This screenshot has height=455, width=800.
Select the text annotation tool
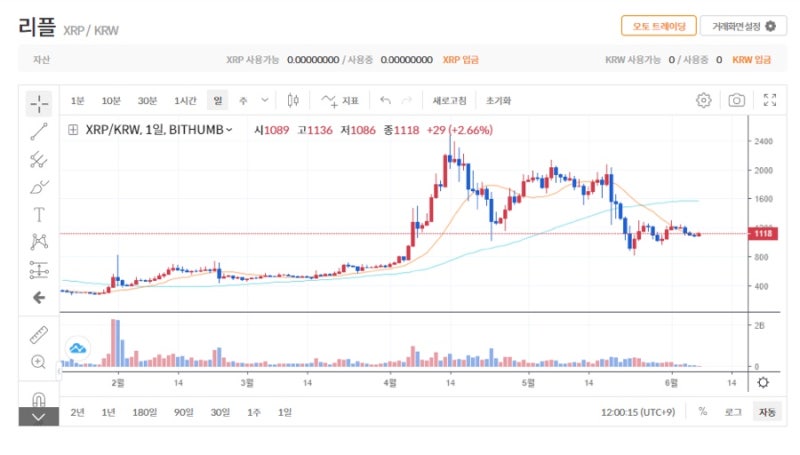click(39, 215)
